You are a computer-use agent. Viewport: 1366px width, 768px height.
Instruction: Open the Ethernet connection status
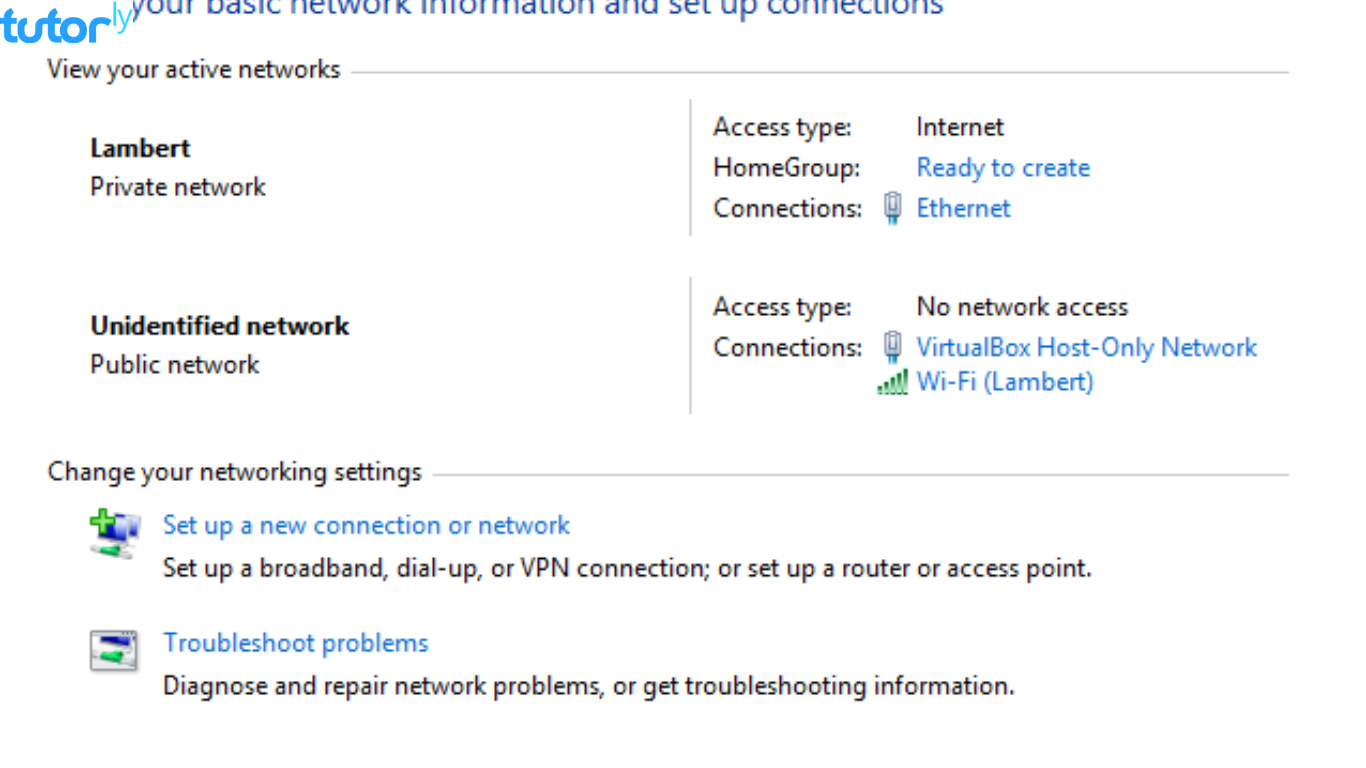963,208
